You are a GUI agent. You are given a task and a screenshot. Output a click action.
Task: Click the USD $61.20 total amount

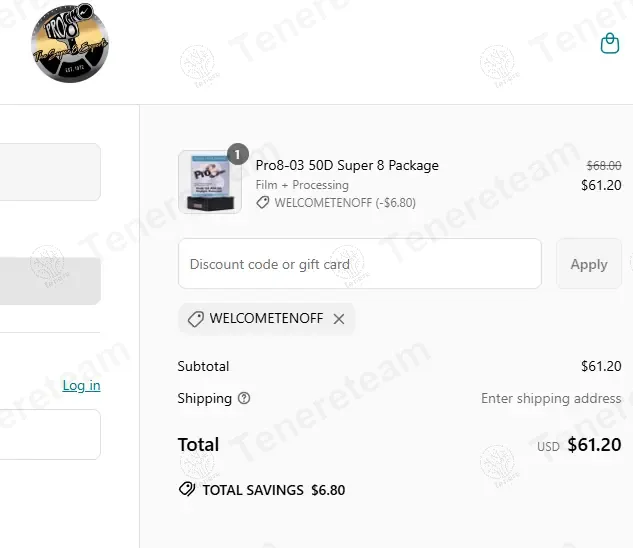[x=593, y=445]
